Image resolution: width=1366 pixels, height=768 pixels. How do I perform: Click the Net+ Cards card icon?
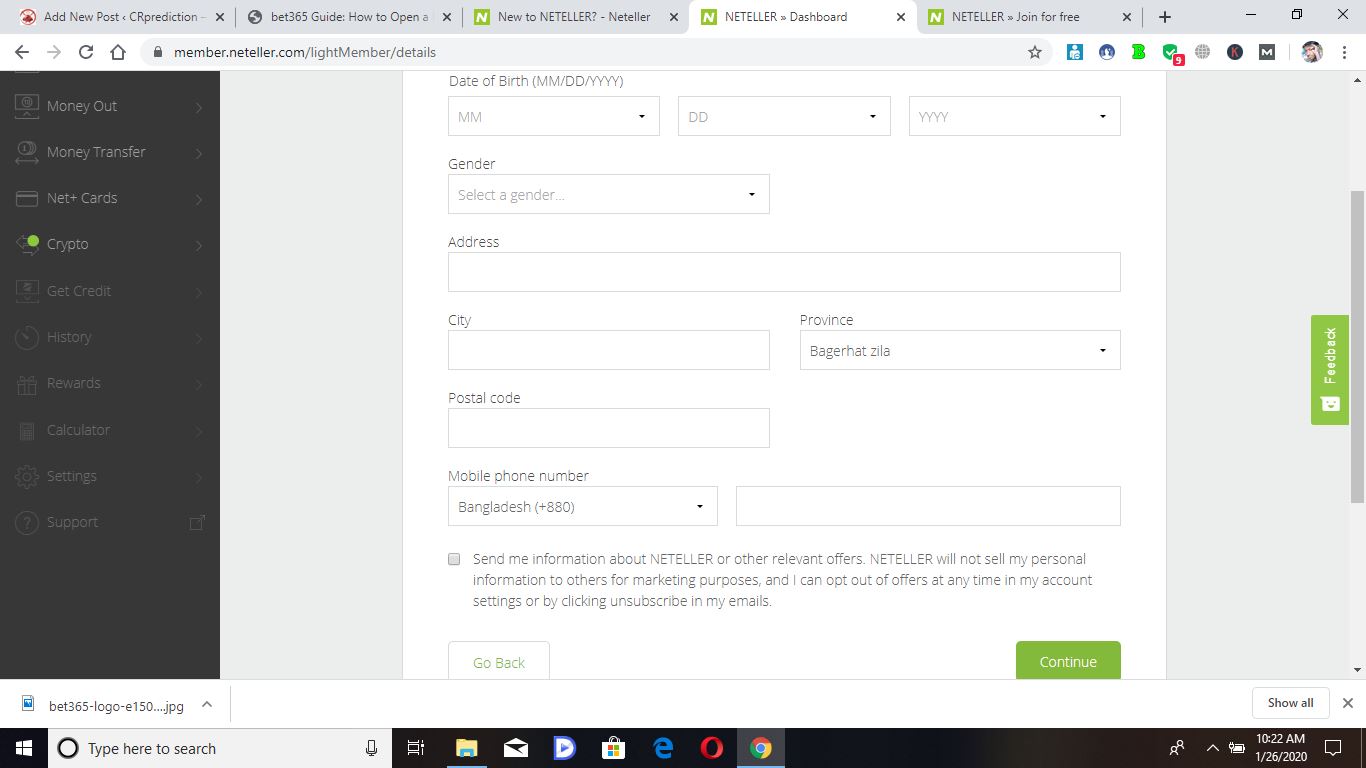point(27,198)
